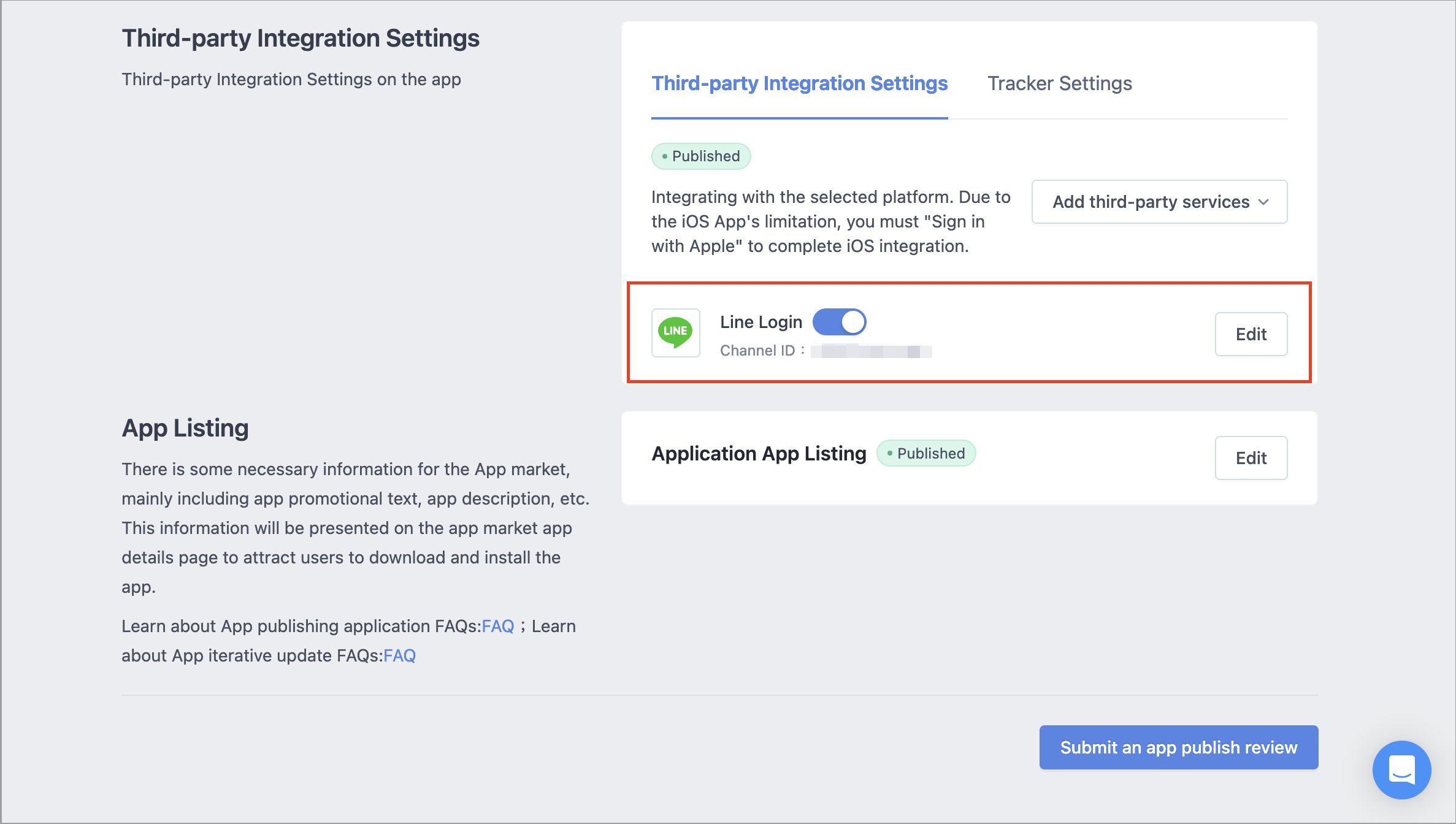Viewport: 1456px width, 824px height.
Task: Open the chat support bubble icon
Action: [1401, 769]
